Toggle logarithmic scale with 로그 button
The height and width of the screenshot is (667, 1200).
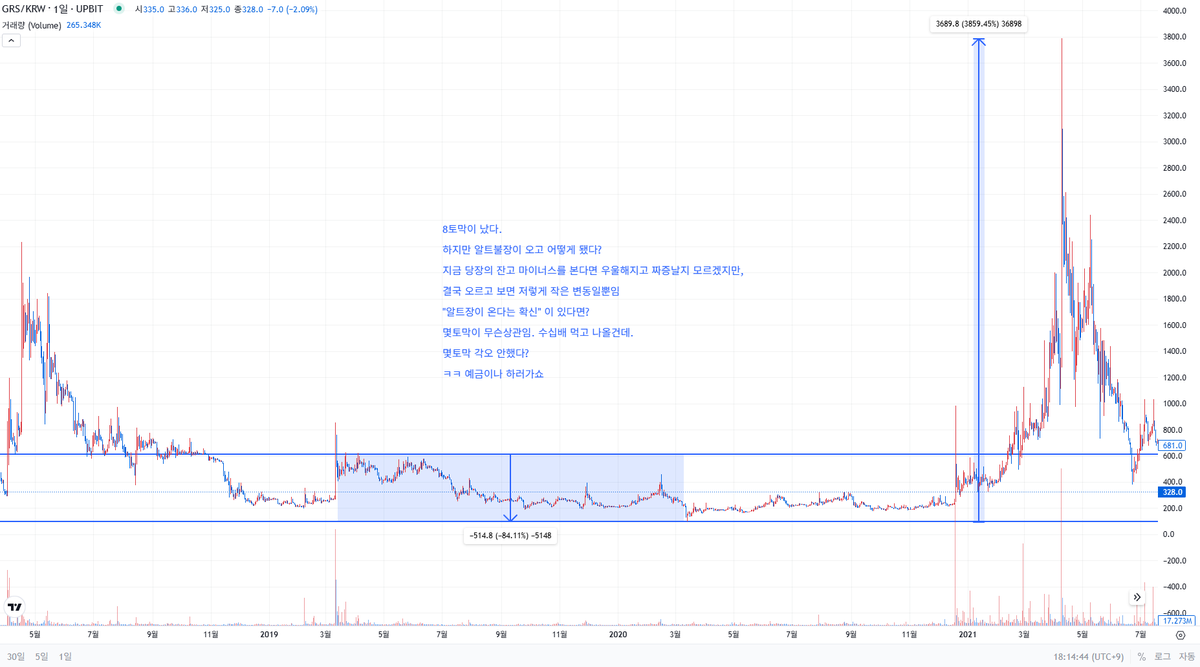click(x=1162, y=657)
